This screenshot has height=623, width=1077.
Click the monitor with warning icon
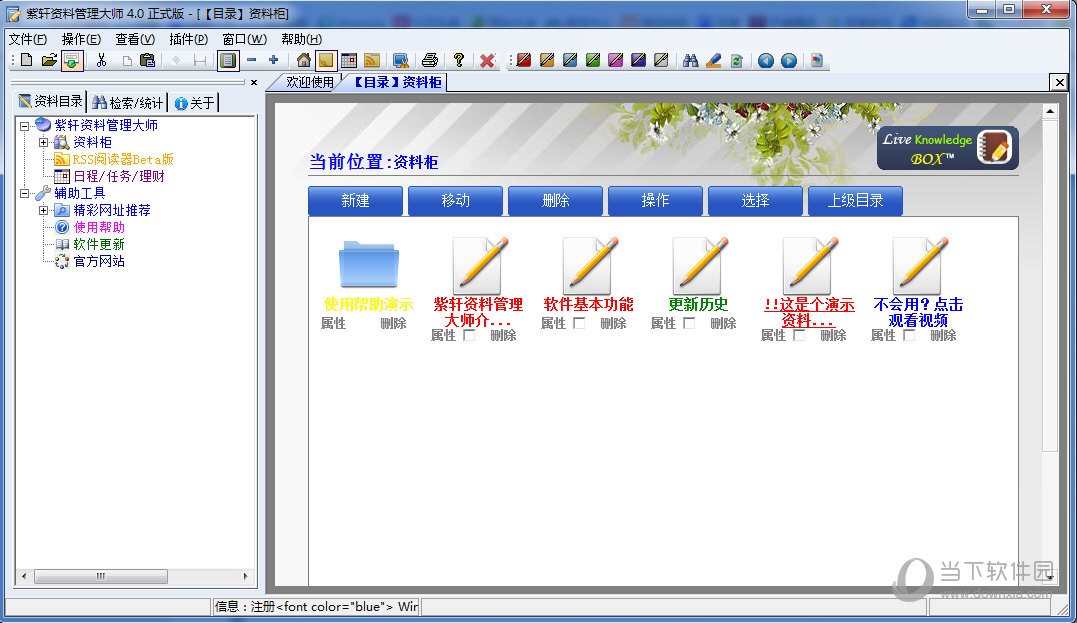[x=401, y=60]
